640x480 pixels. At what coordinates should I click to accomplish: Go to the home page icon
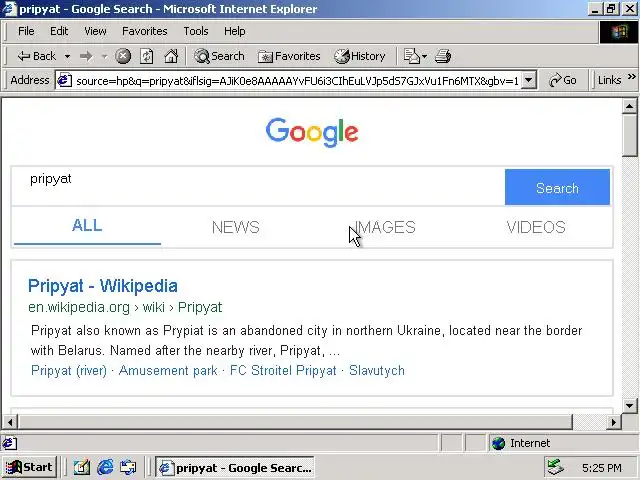click(x=171, y=56)
